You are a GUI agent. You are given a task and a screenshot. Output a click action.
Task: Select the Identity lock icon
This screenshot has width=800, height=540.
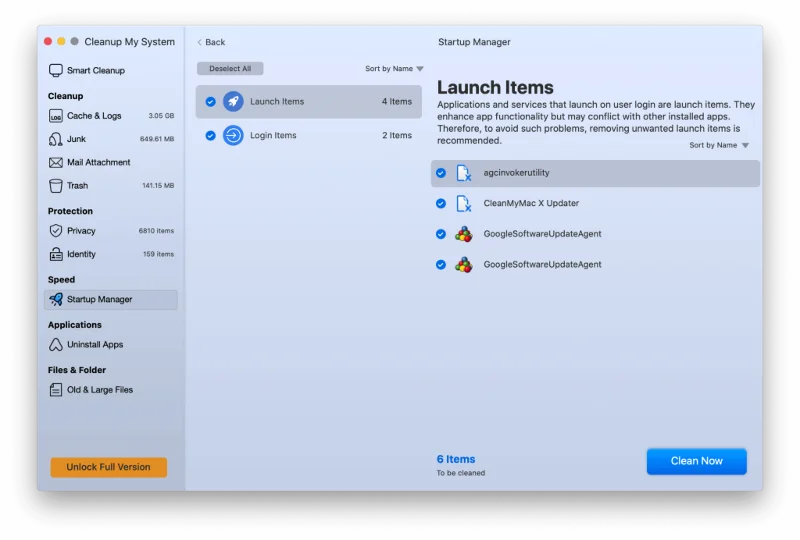(56, 254)
